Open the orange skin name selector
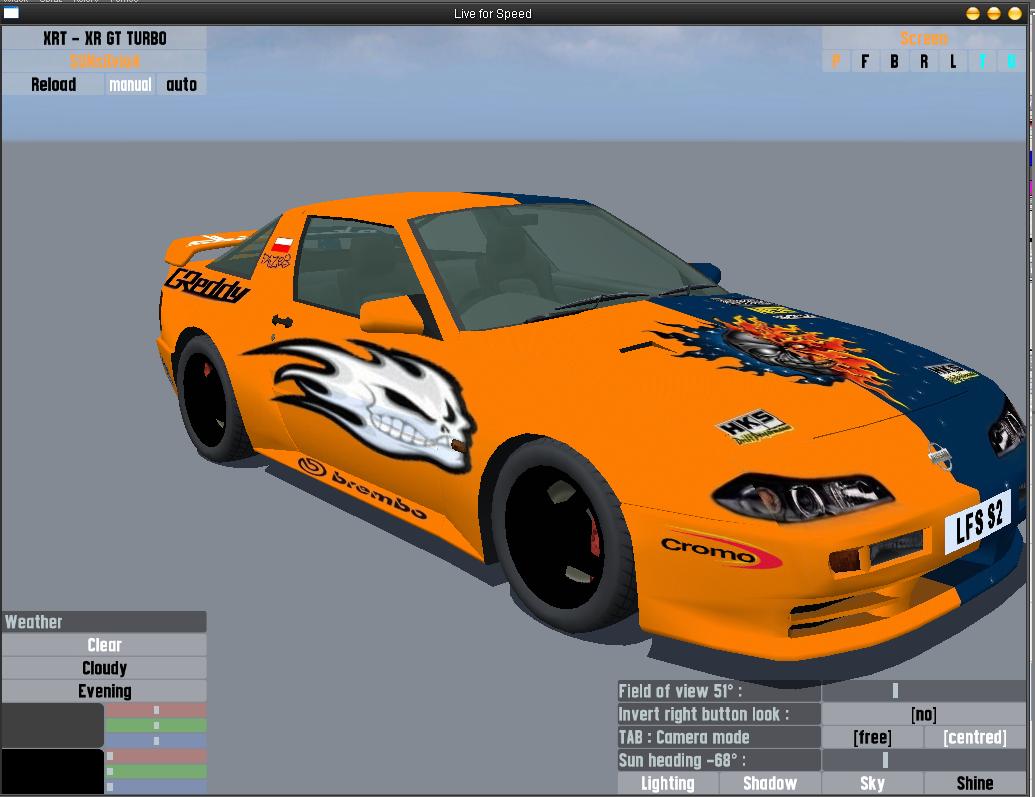 (x=104, y=61)
